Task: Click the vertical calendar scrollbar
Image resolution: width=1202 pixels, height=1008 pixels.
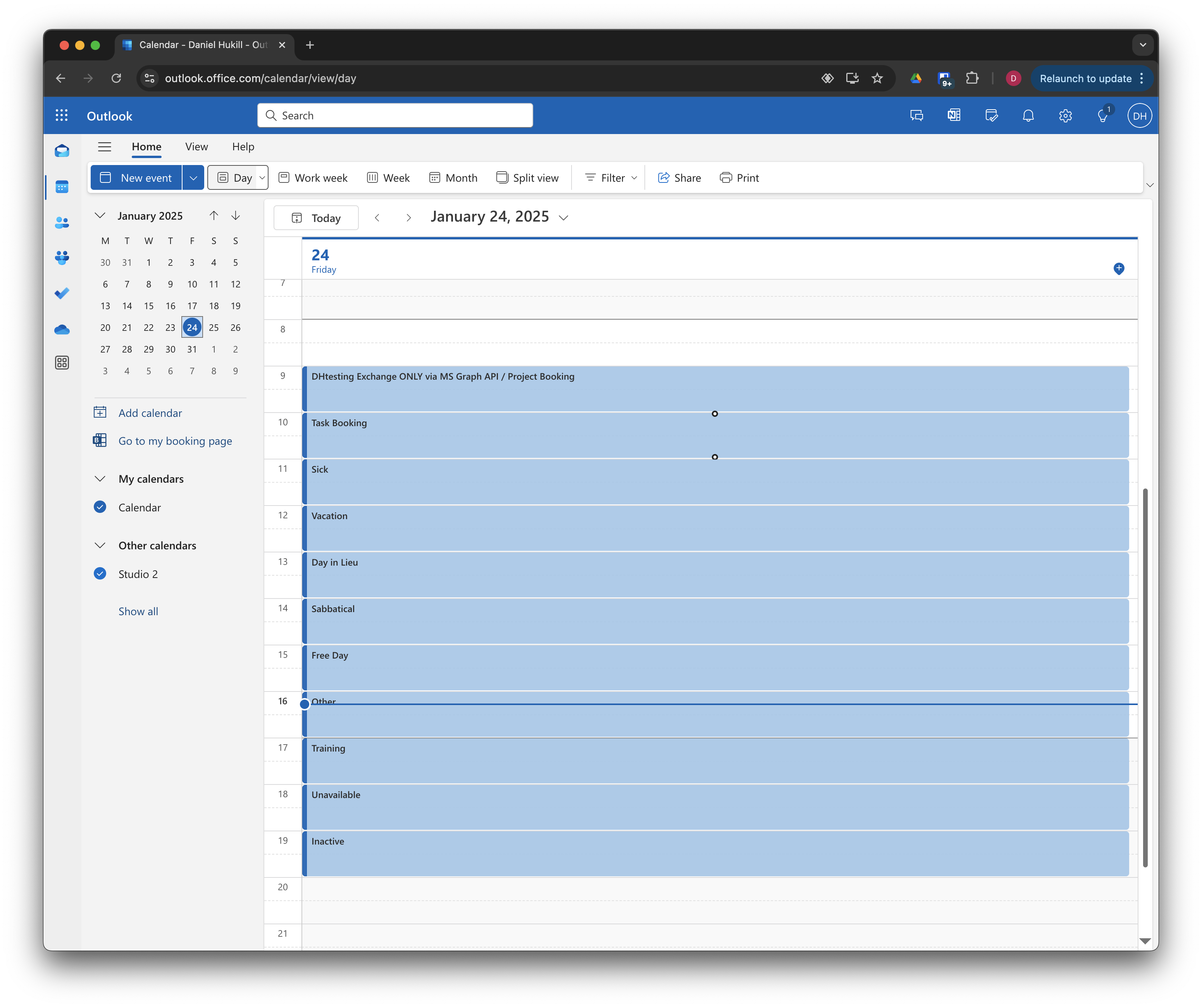Action: (x=1145, y=678)
